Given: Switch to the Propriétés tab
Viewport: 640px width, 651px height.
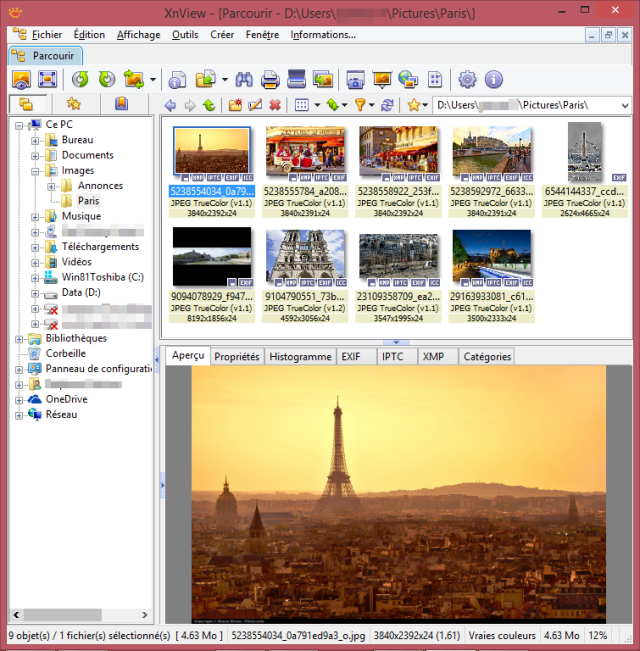Looking at the screenshot, I should click(237, 357).
